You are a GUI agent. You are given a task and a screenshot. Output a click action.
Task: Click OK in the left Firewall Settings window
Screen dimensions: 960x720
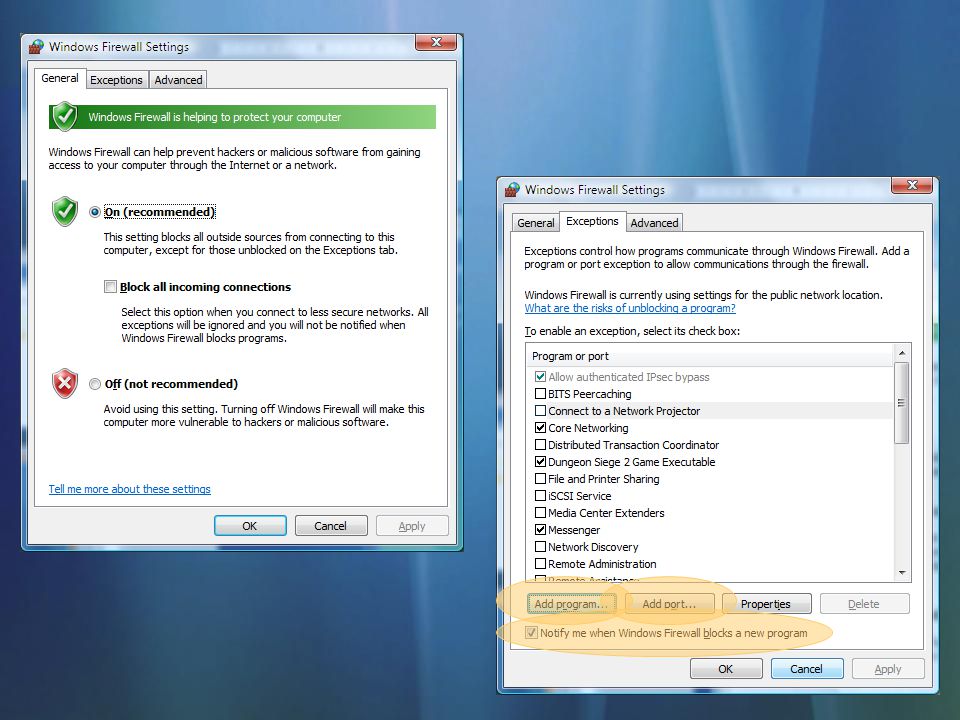click(250, 526)
